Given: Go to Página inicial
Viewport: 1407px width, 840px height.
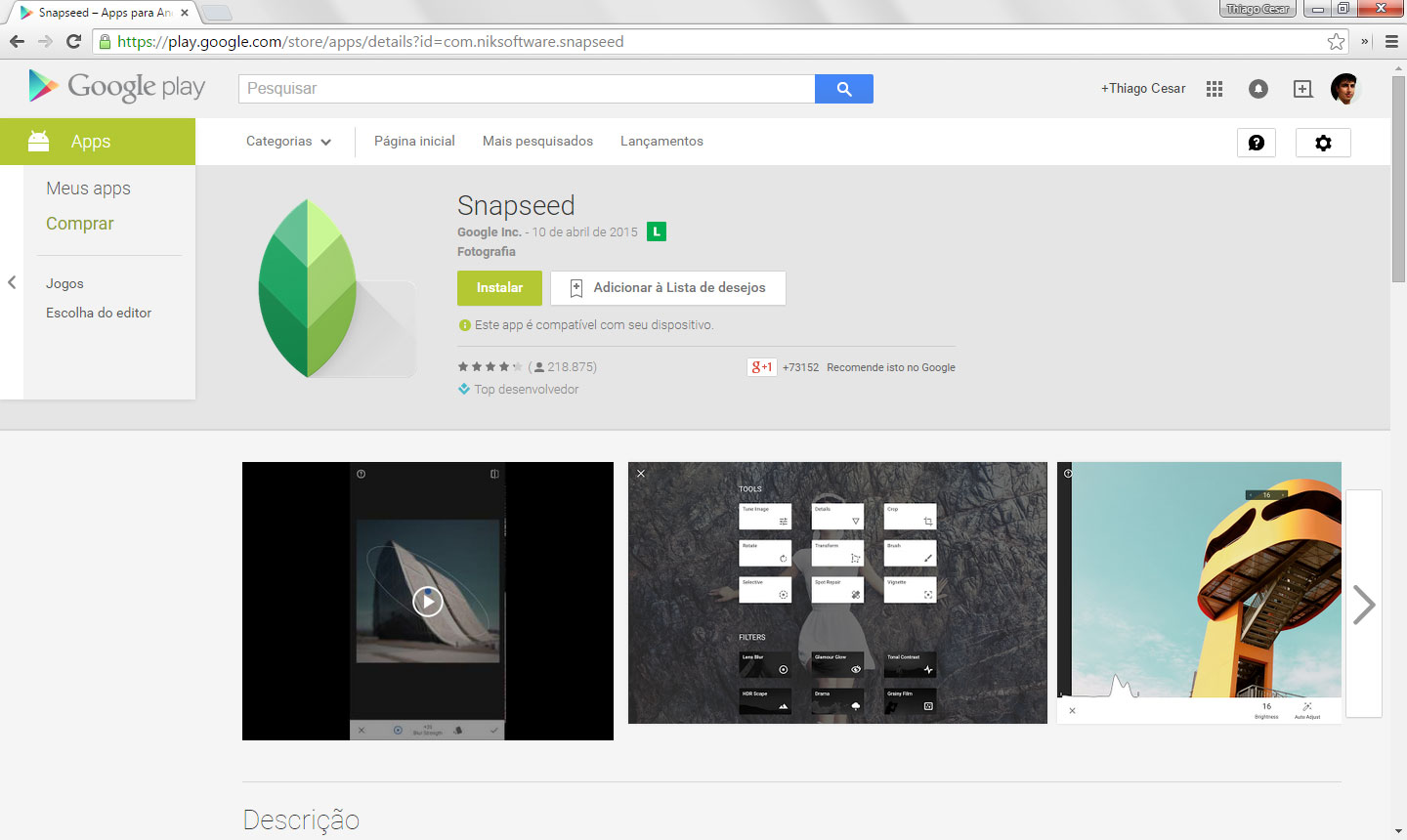Looking at the screenshot, I should point(414,142).
